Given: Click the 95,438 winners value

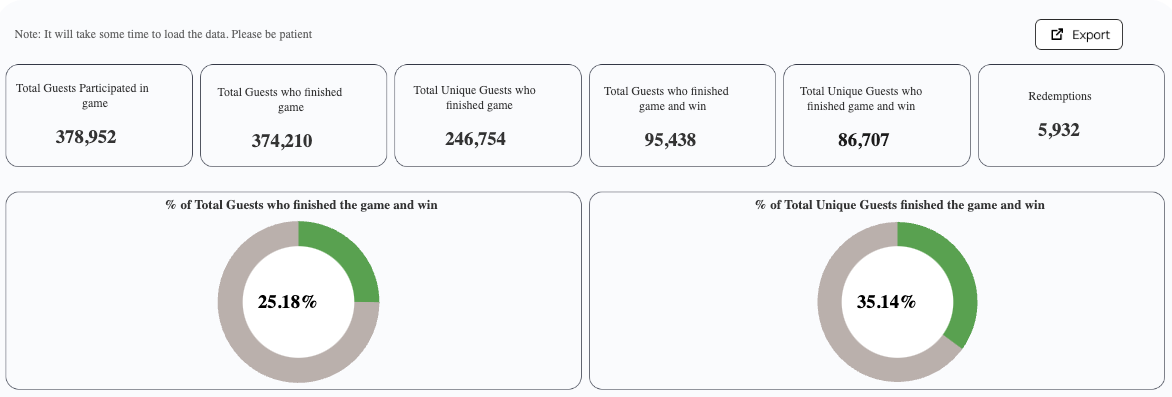Looking at the screenshot, I should coord(670,140).
